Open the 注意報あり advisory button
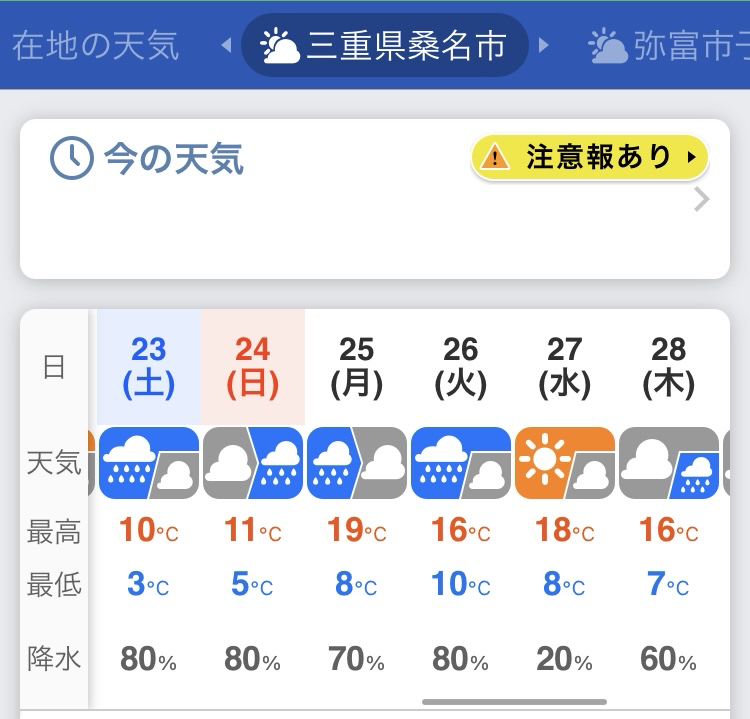This screenshot has width=750, height=719. pyautogui.click(x=590, y=157)
